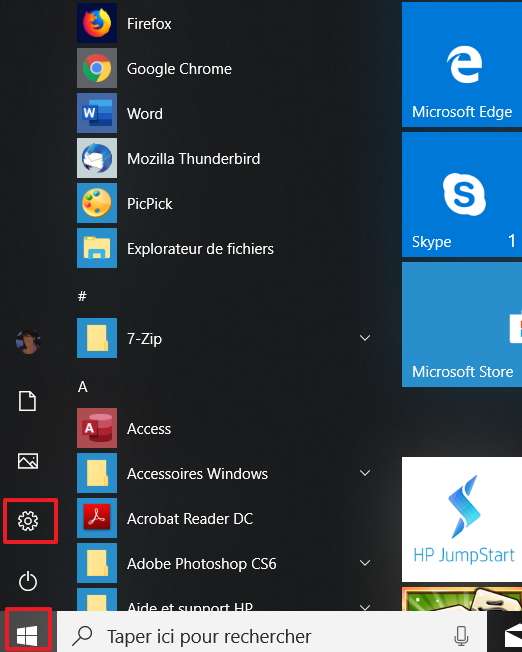Screen dimensions: 522x652
Task: Click the Windows Start button
Action: (27, 636)
